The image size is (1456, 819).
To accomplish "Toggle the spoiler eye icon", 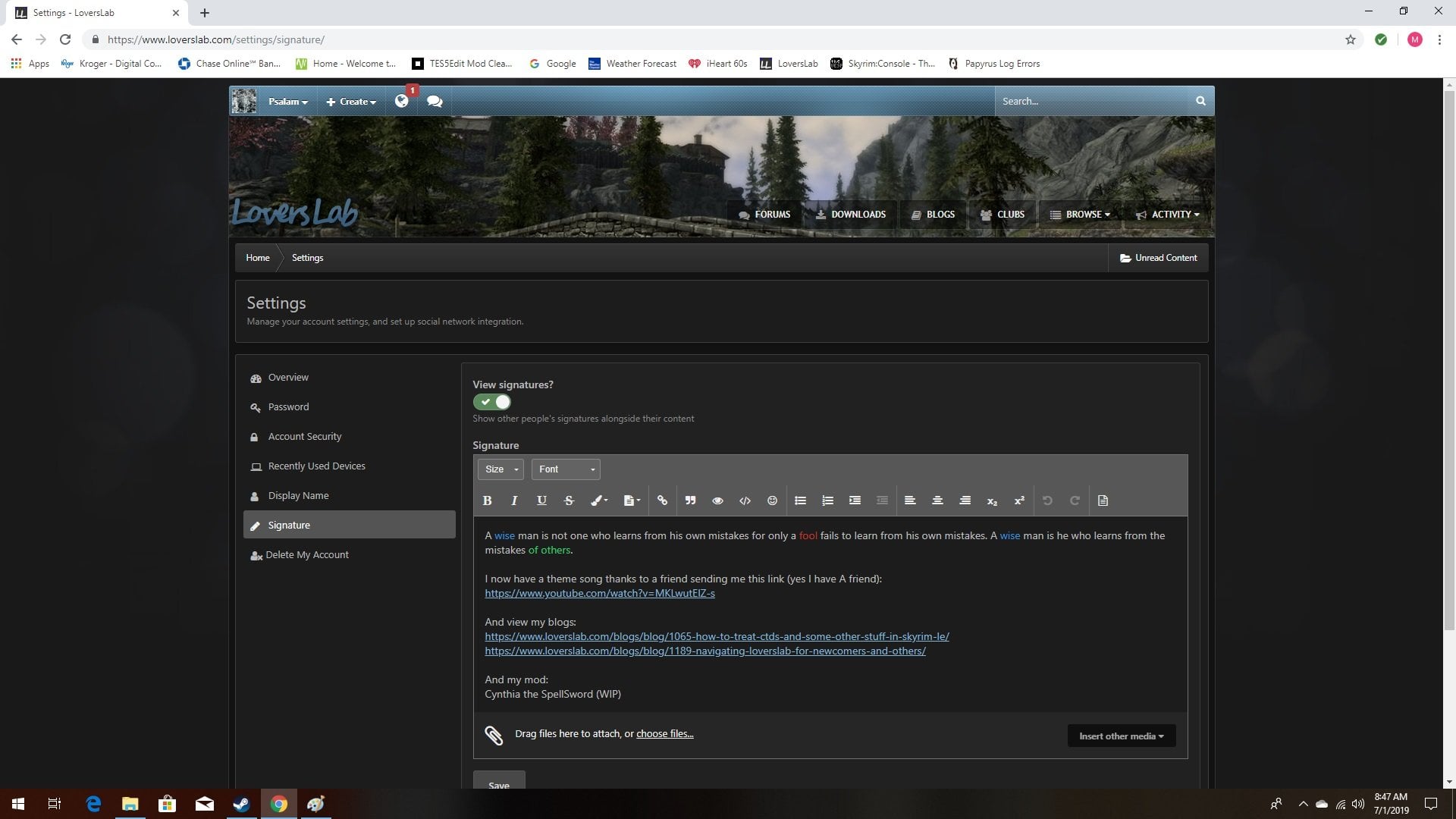I will pyautogui.click(x=717, y=500).
